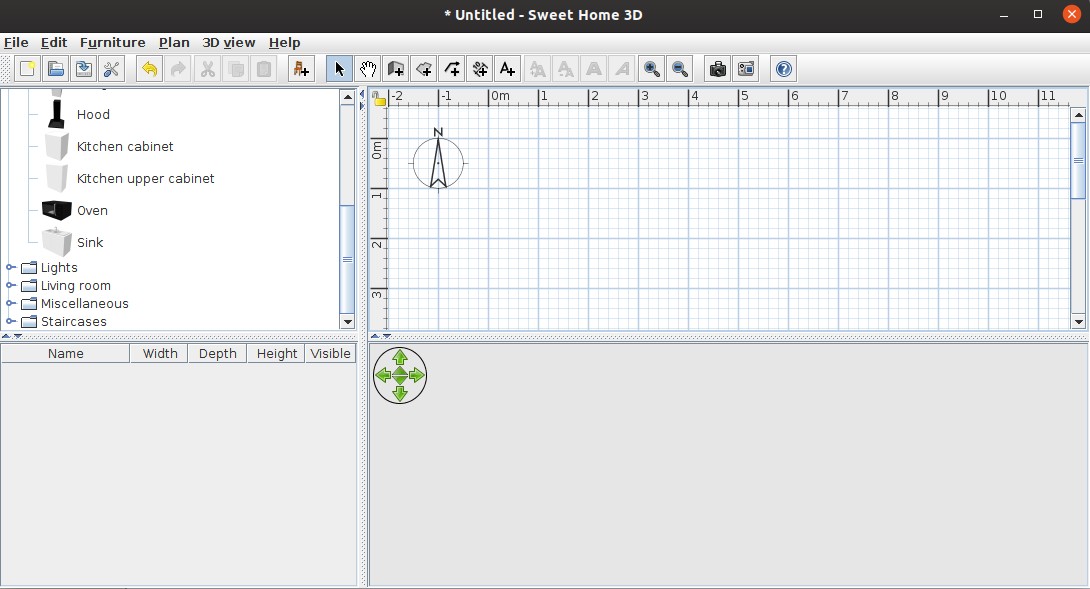Screen dimensions: 1090x589
Task: Expand the Miscellaneous category
Action: point(10,303)
